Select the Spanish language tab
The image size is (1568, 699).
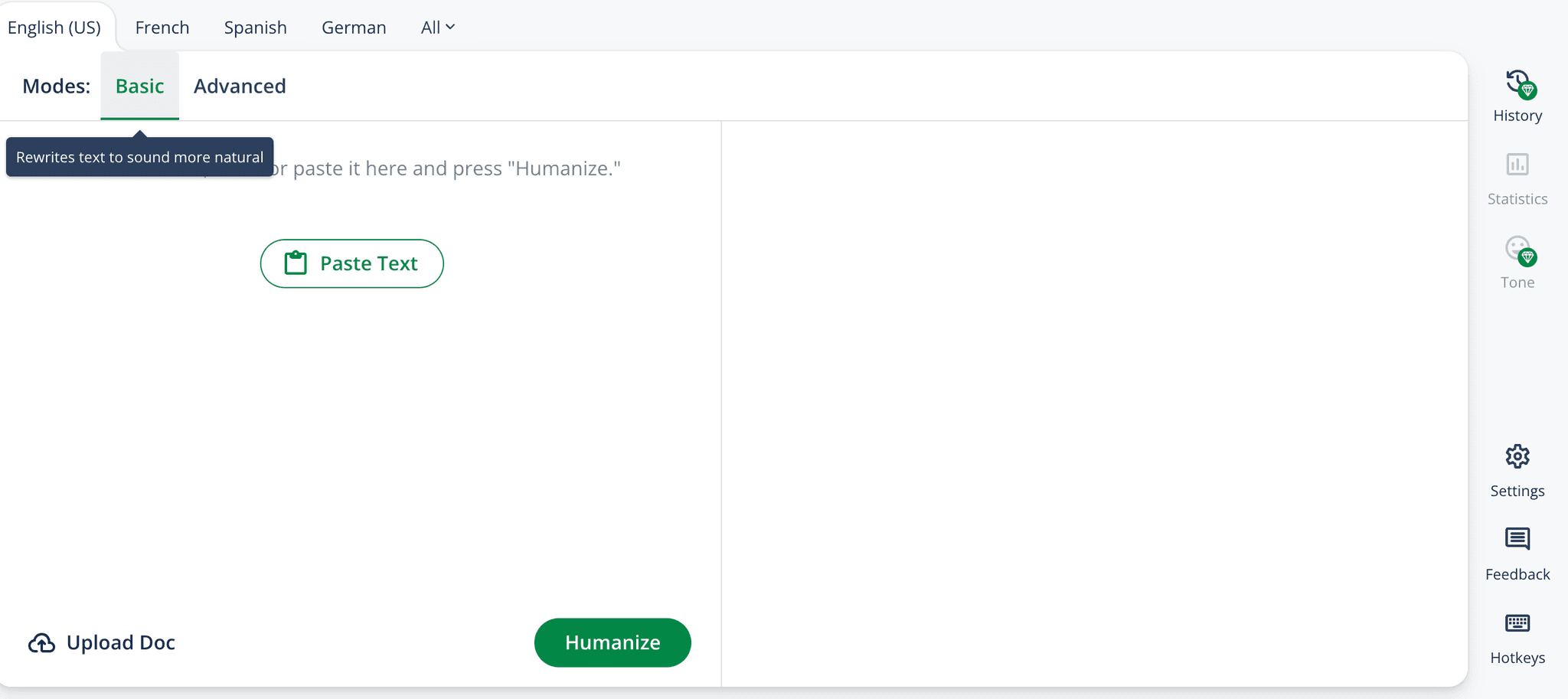click(255, 27)
